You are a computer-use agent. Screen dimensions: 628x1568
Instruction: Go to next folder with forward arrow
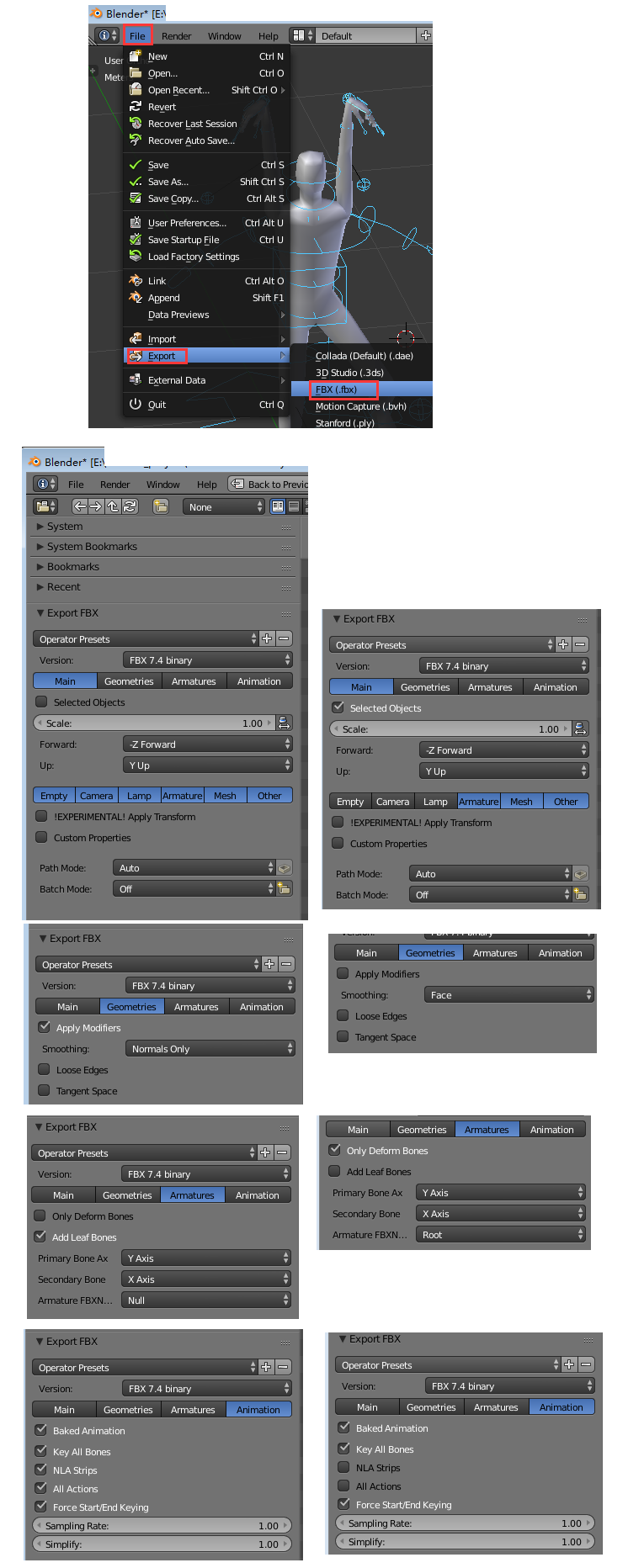coord(96,506)
